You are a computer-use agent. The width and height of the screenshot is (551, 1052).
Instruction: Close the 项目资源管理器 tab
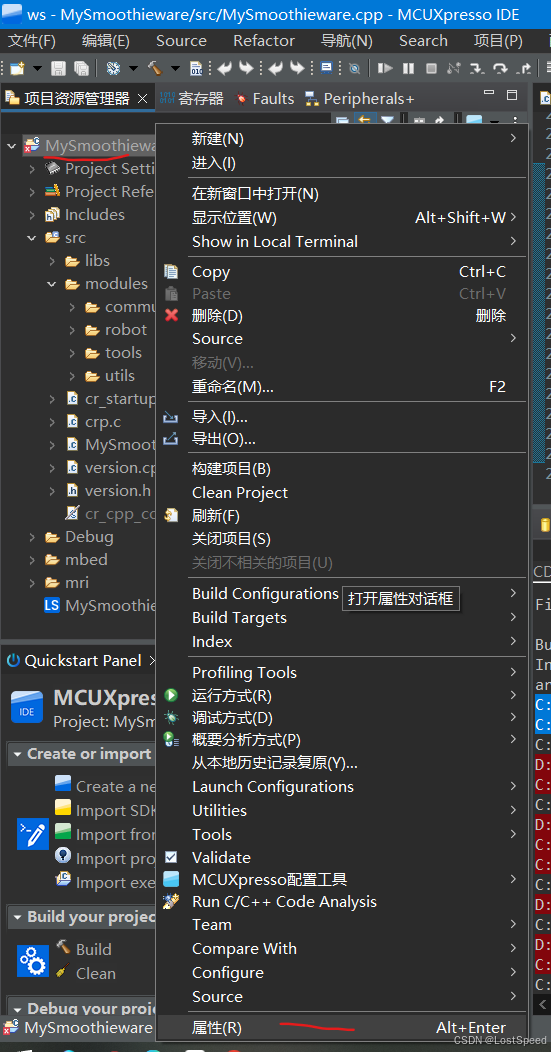point(142,99)
